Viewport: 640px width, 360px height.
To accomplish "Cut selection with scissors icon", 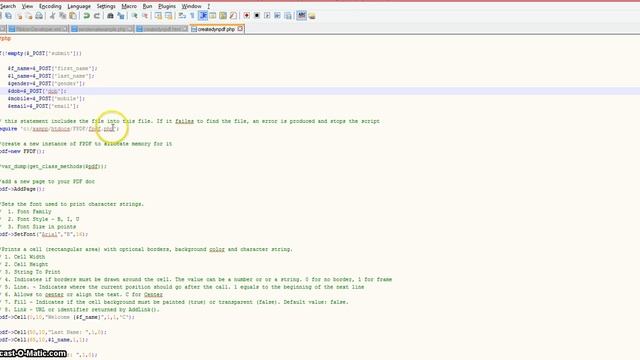I will pyautogui.click(x=52, y=16).
